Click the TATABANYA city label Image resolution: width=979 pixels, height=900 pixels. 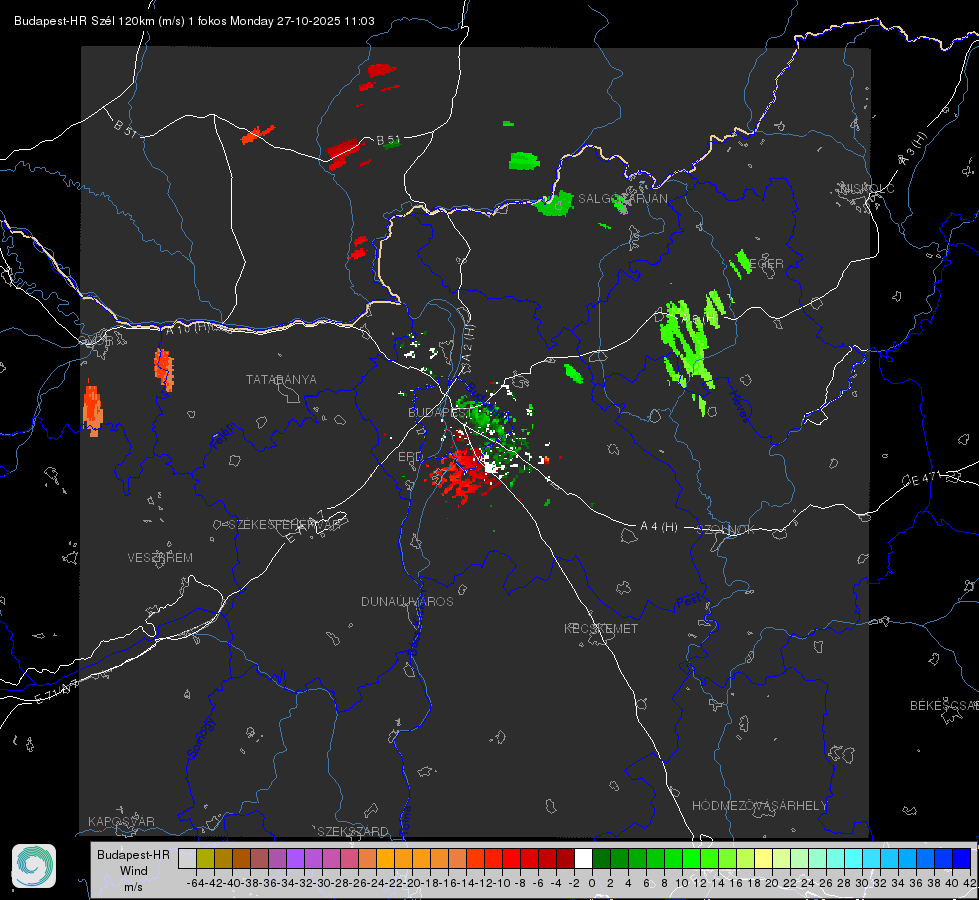(281, 380)
